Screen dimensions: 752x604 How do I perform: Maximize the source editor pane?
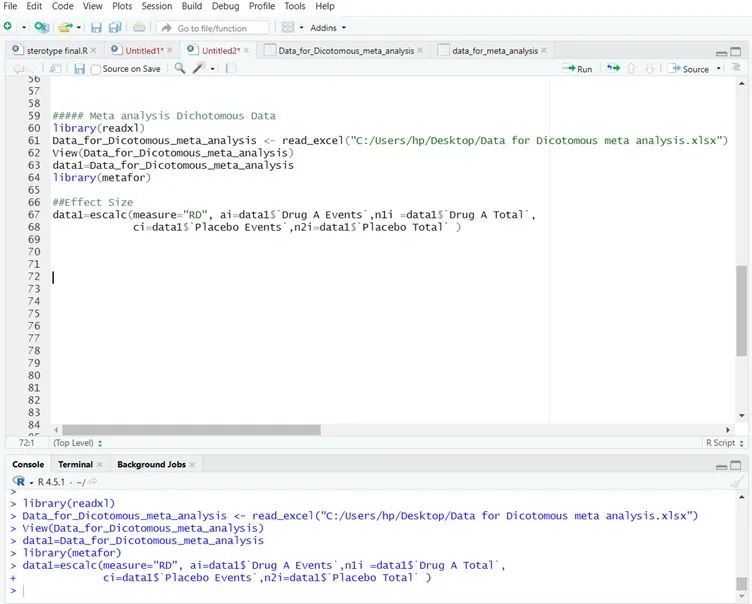735,51
